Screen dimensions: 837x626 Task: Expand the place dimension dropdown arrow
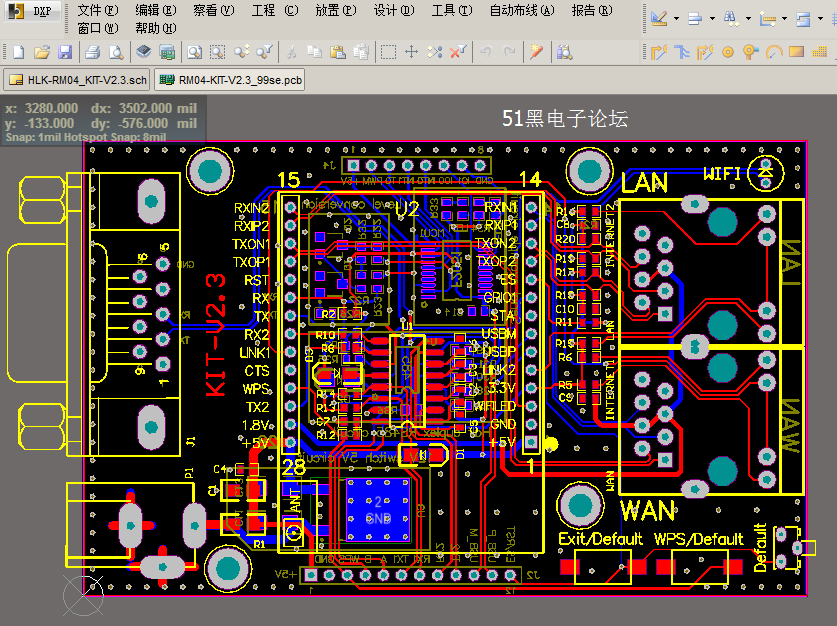[784, 19]
